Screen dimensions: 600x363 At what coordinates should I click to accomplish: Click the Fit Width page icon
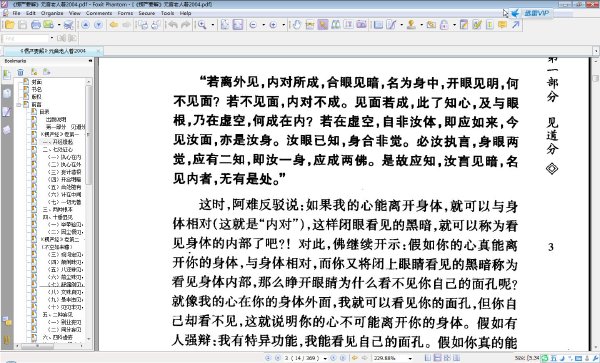click(238, 25)
